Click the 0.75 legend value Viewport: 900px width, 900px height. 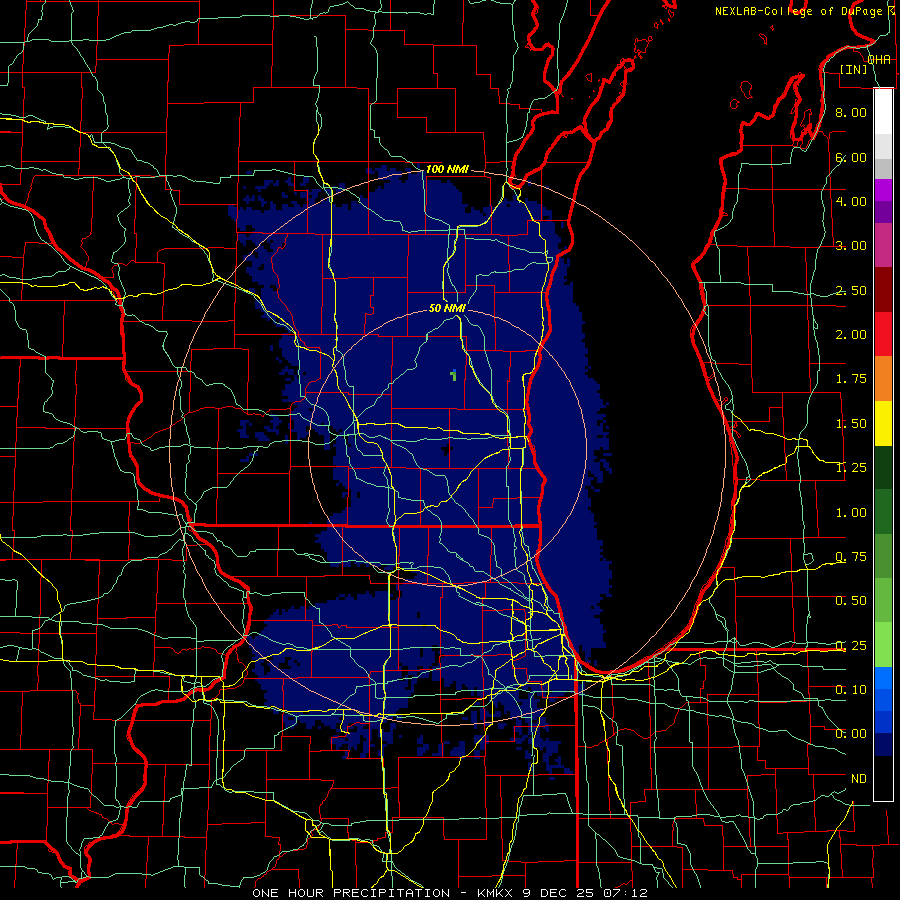851,557
